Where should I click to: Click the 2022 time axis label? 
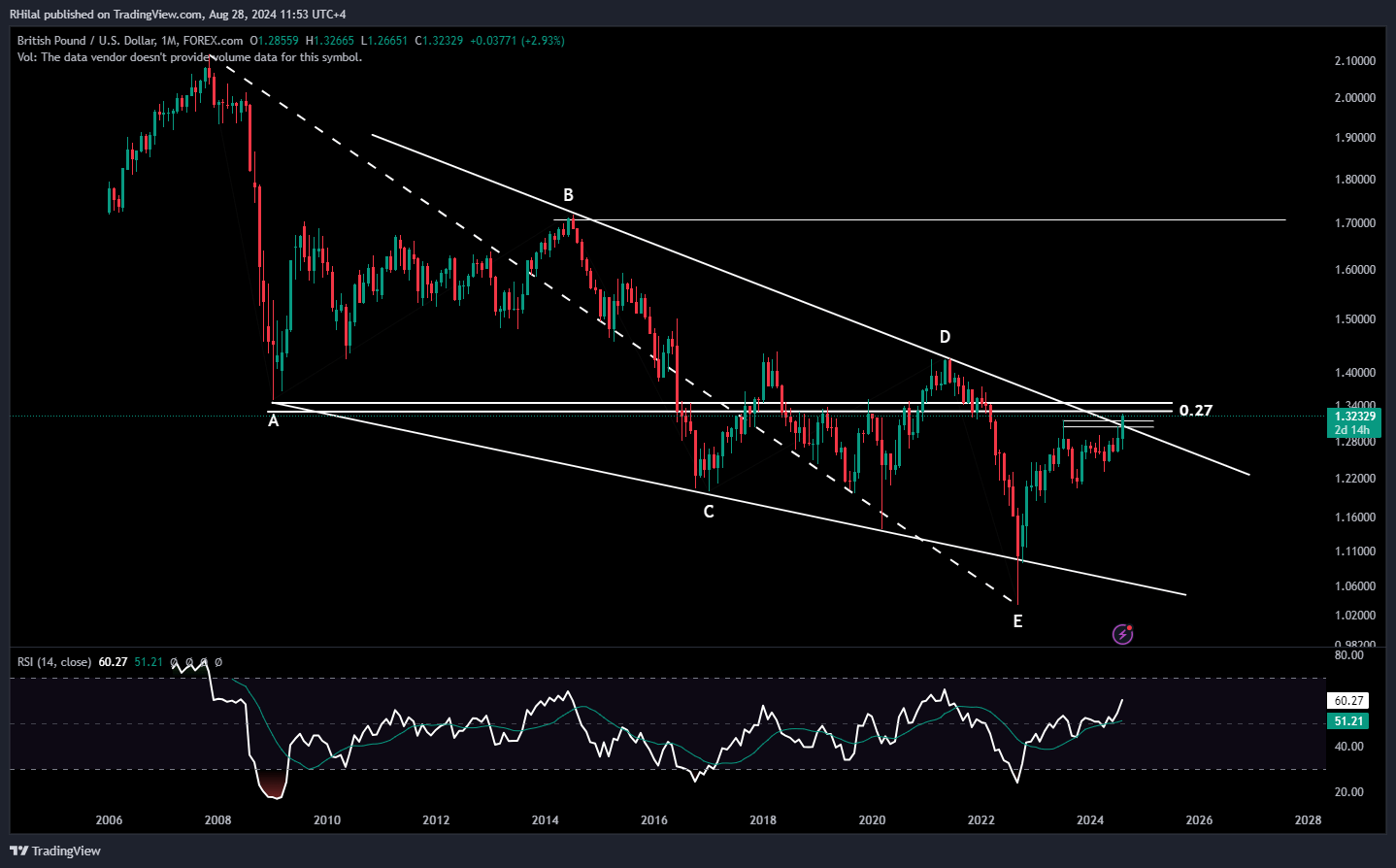981,820
